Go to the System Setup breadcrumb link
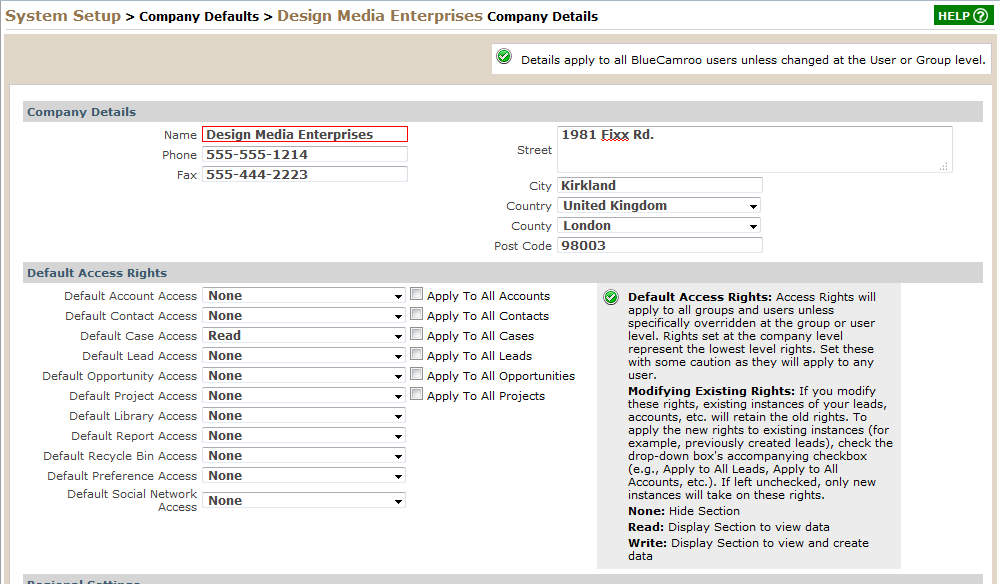Viewport: 1000px width, 584px height. coord(62,16)
